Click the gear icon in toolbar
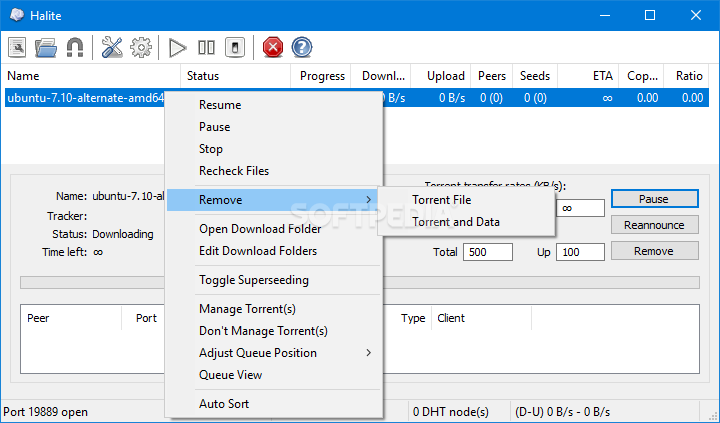 click(x=141, y=47)
